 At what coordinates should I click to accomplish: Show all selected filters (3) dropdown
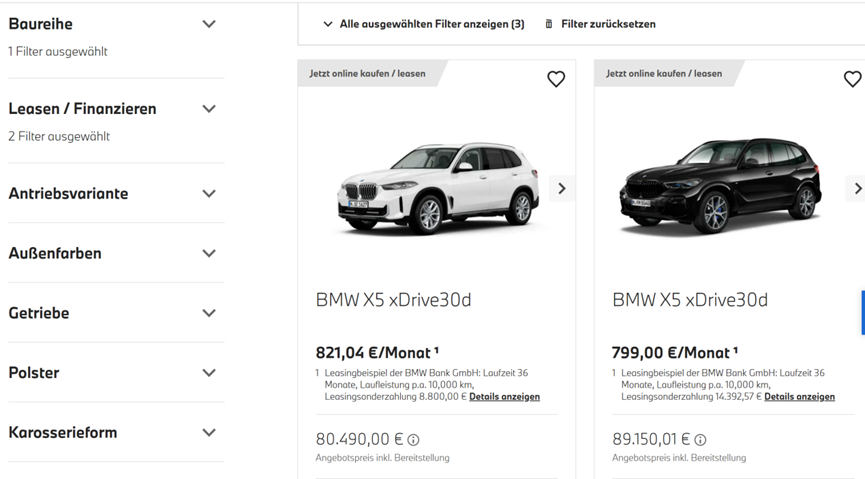tap(424, 24)
